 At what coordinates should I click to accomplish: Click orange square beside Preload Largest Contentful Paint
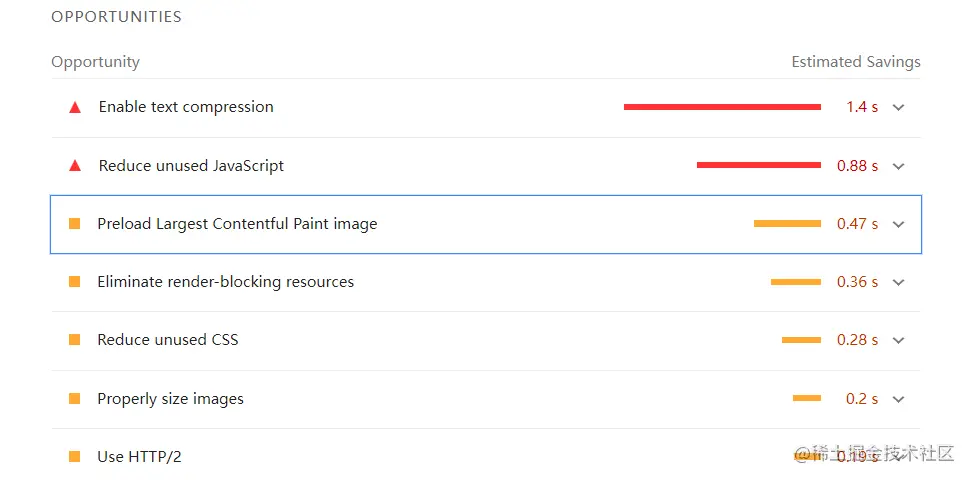(74, 224)
